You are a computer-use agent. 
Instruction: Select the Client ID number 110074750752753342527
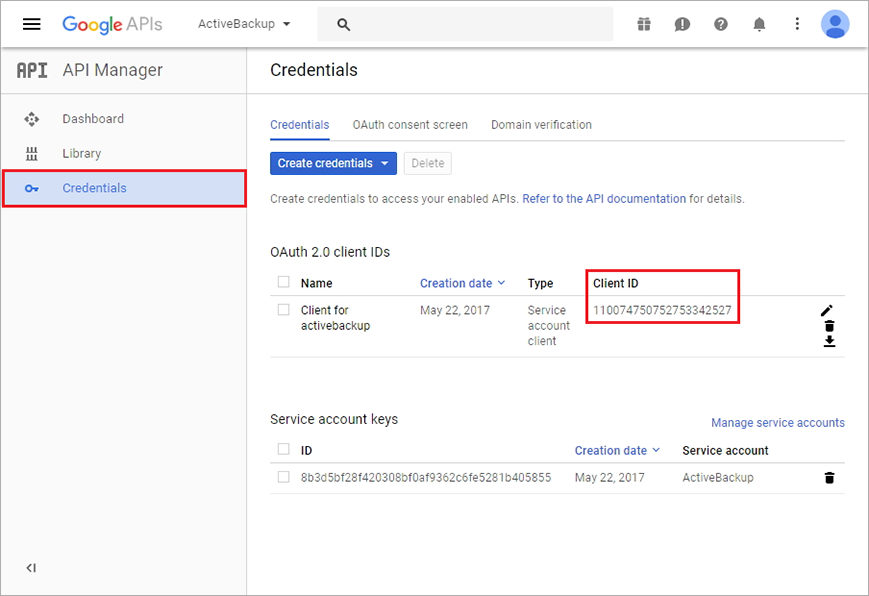[662, 310]
